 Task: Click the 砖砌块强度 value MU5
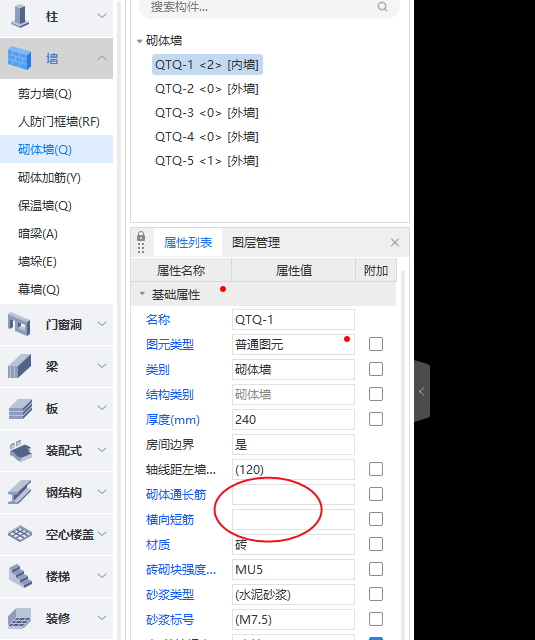tap(293, 569)
